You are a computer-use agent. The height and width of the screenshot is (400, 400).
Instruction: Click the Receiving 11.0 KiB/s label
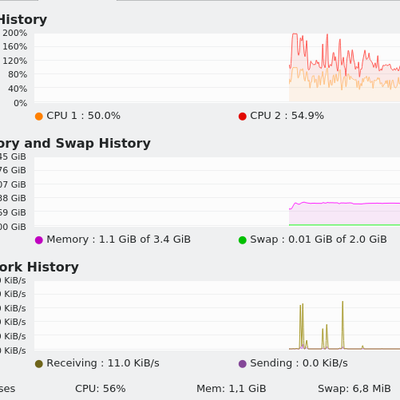point(103,363)
